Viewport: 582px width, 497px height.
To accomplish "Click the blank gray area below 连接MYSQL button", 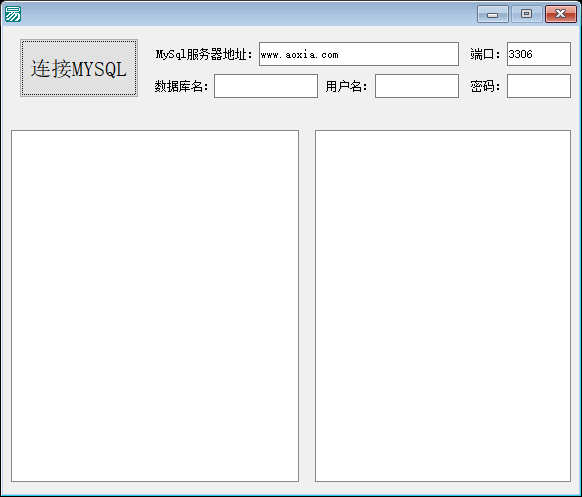I will point(79,112).
